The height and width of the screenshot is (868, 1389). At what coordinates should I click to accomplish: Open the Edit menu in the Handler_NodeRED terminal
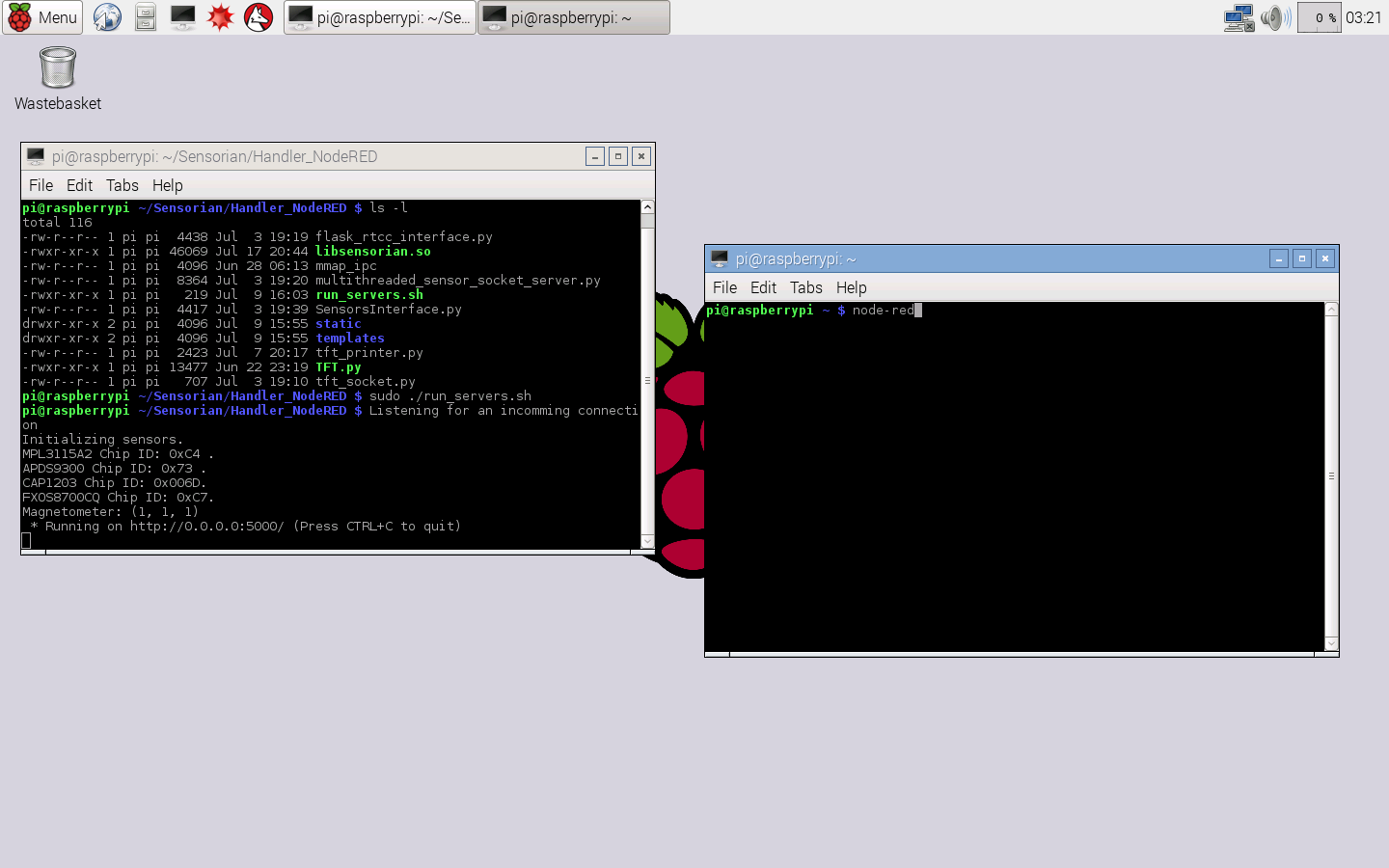point(79,185)
